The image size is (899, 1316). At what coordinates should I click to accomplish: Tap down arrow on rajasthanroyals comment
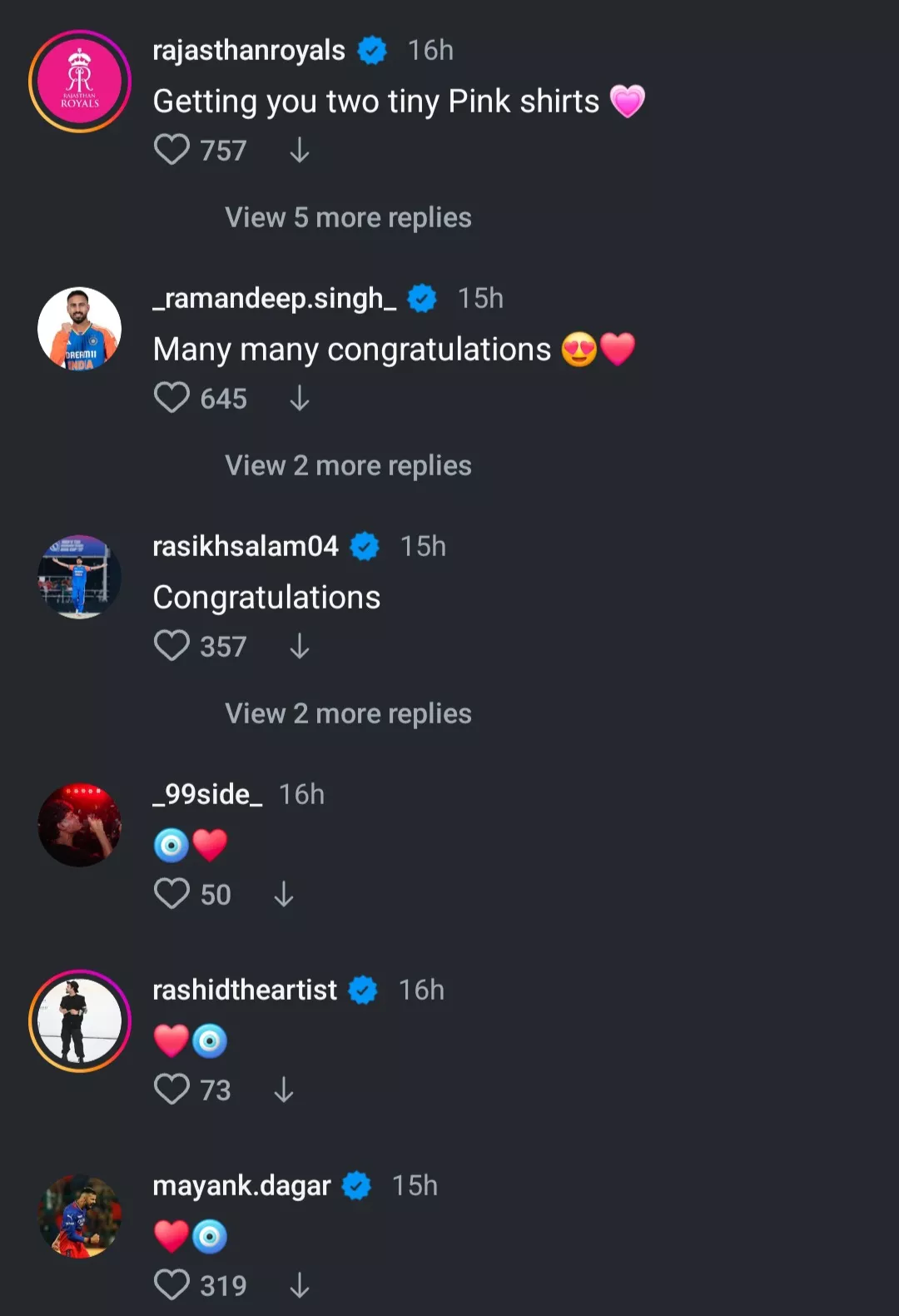(x=300, y=150)
